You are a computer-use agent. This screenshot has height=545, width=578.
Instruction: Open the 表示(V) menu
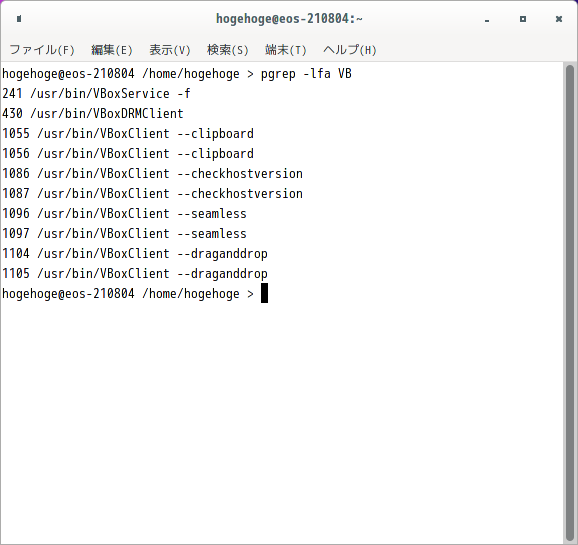tap(170, 50)
